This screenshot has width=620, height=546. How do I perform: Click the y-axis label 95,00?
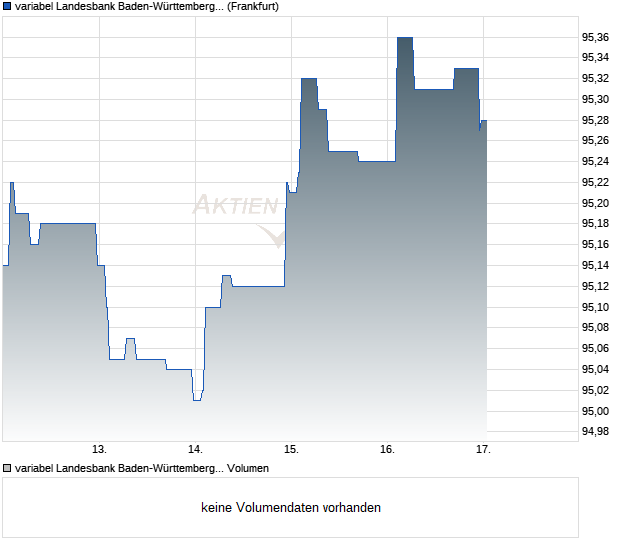[x=595, y=411]
